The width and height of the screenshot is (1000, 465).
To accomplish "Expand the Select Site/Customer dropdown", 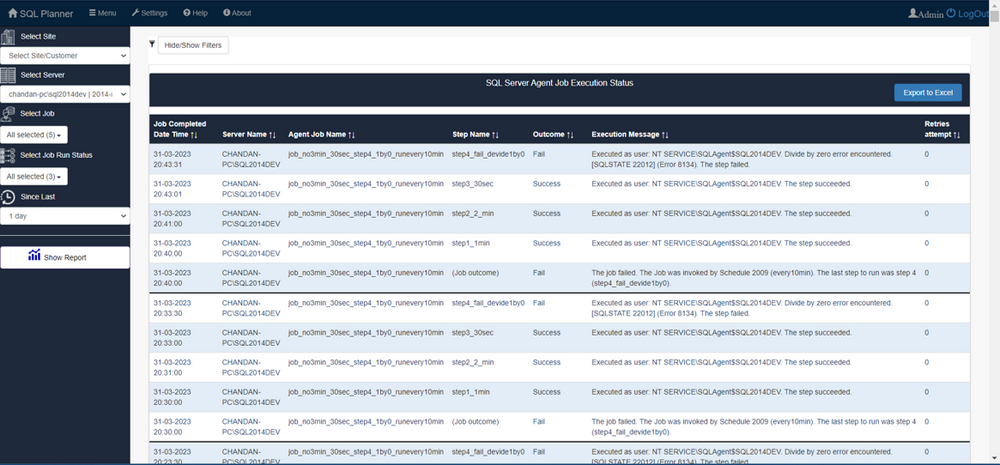I will 65,56.
